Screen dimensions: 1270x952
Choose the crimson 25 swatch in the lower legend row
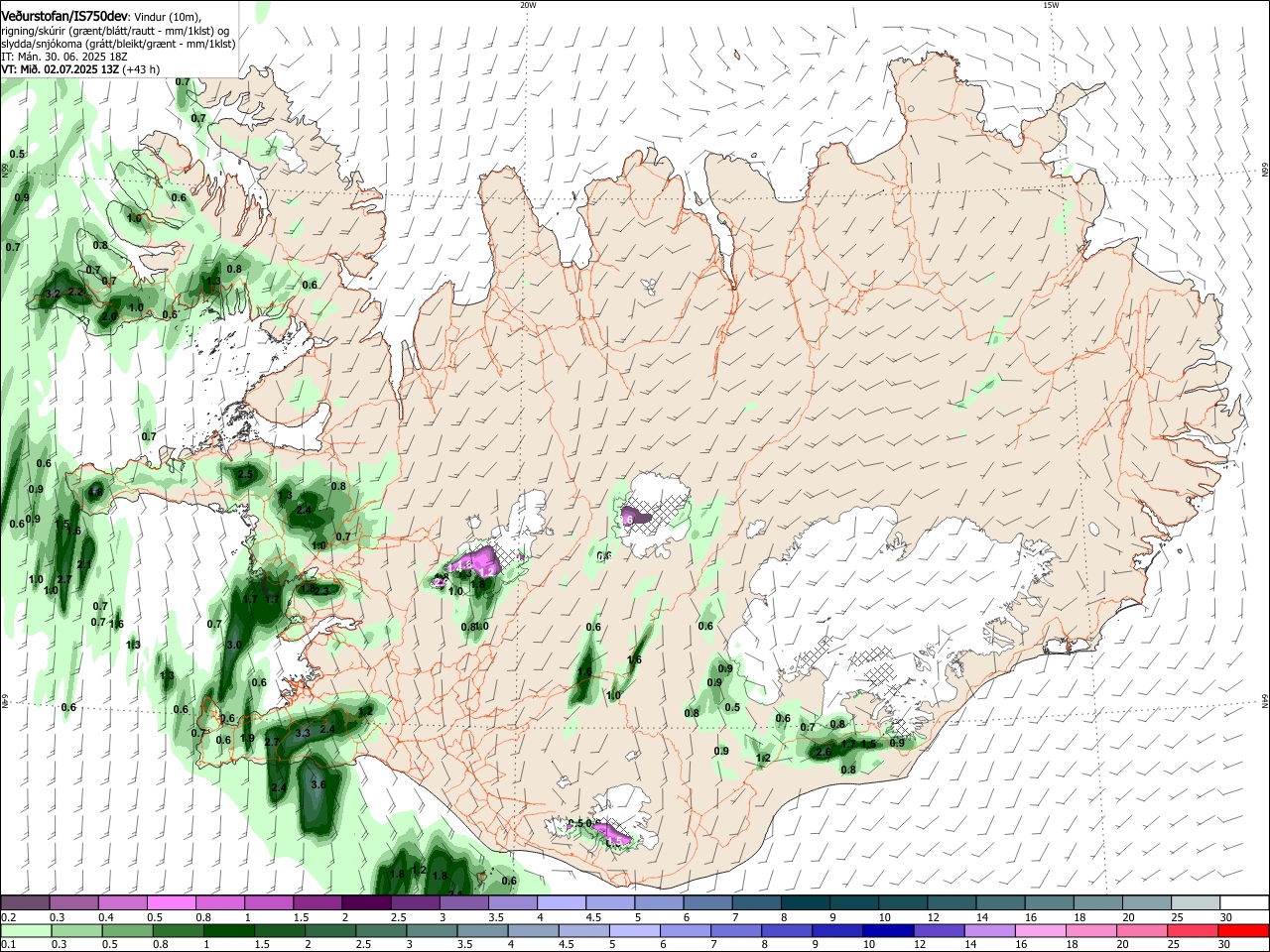click(x=1192, y=931)
